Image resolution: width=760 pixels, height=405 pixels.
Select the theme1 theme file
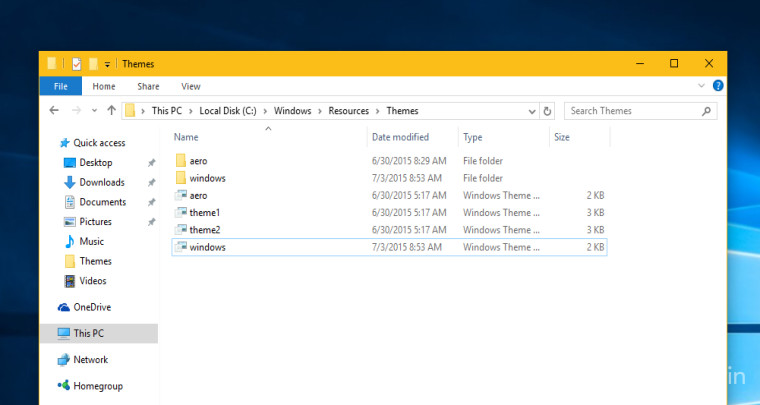(x=389, y=213)
